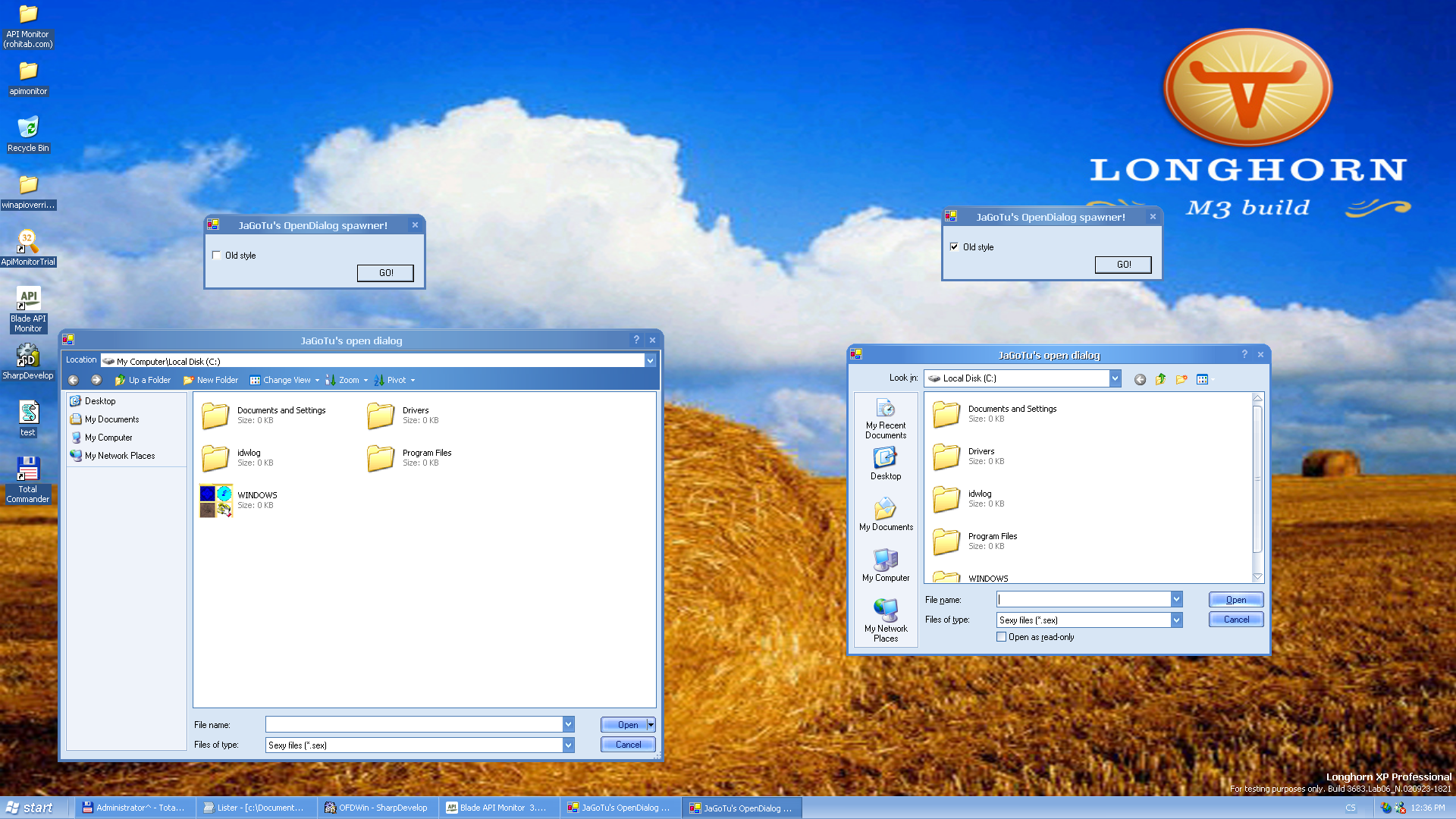Click the Open button in the left dialog
The width and height of the screenshot is (1456, 819).
[623, 724]
